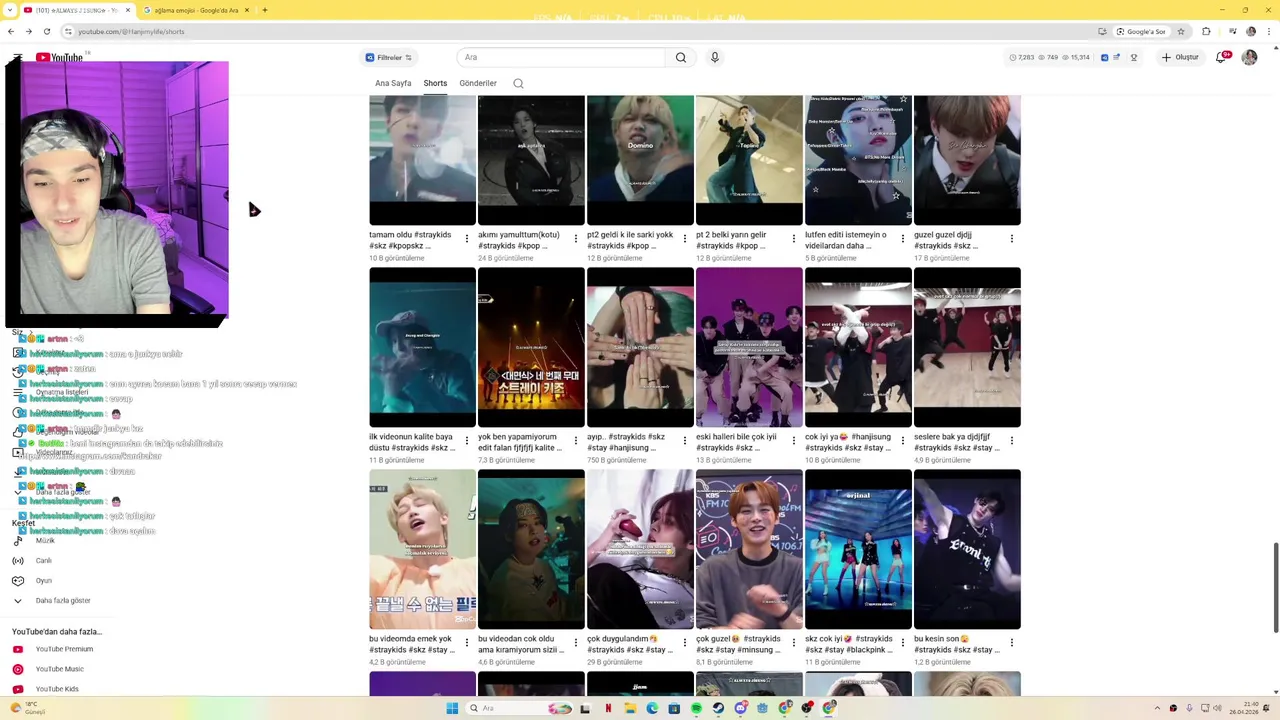Open options for 'tamam oldu #straykids' short
Viewport: 1280px width, 720px height.
click(467, 239)
